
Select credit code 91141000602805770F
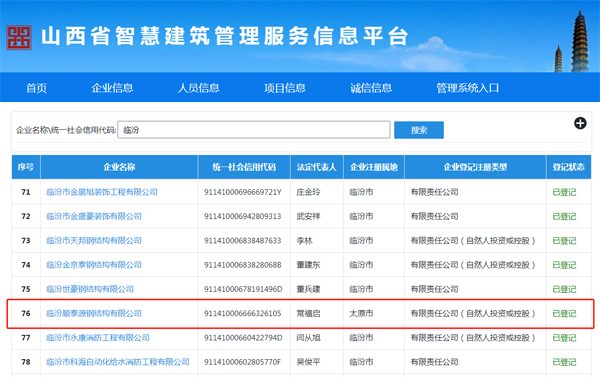[x=243, y=362]
